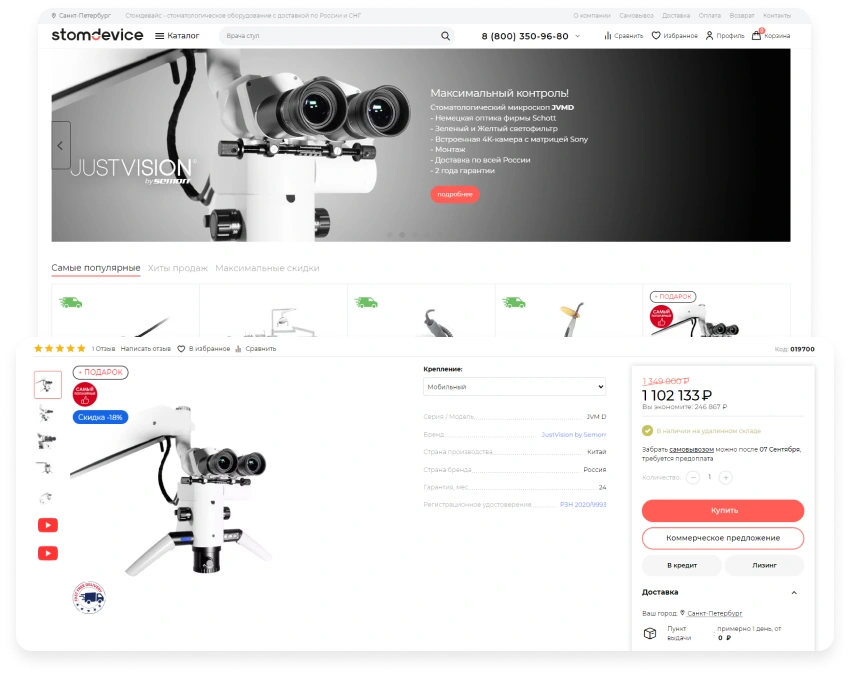This screenshot has height=675, width=850.
Task: Expand the phone number dropdown arrow
Action: click(577, 36)
